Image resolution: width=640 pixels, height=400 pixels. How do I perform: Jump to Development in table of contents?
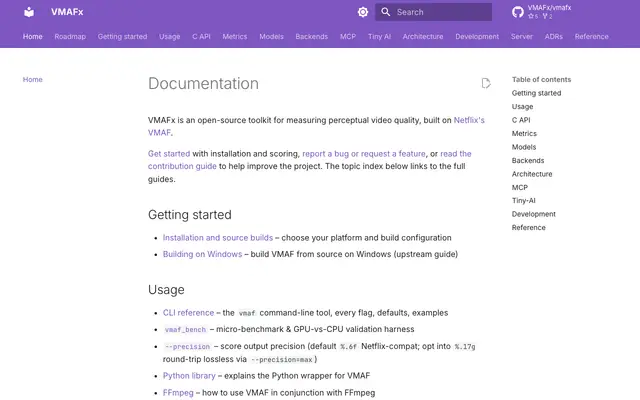tap(533, 214)
